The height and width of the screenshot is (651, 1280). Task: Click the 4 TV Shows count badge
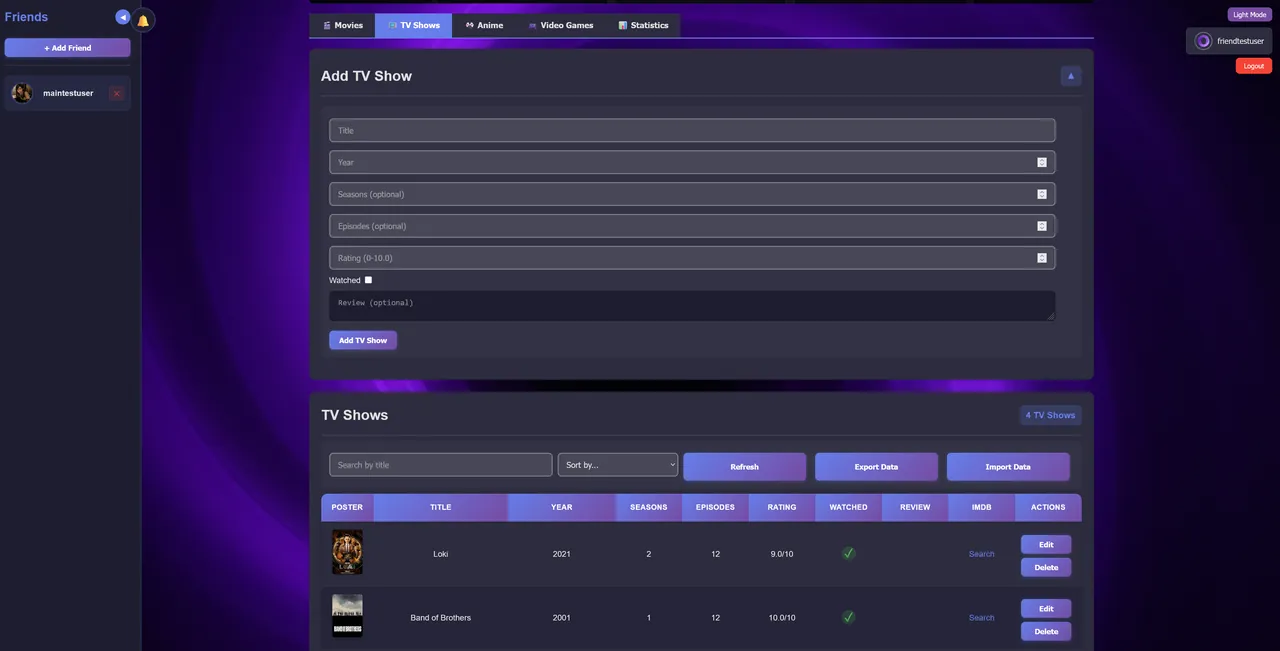[1051, 415]
